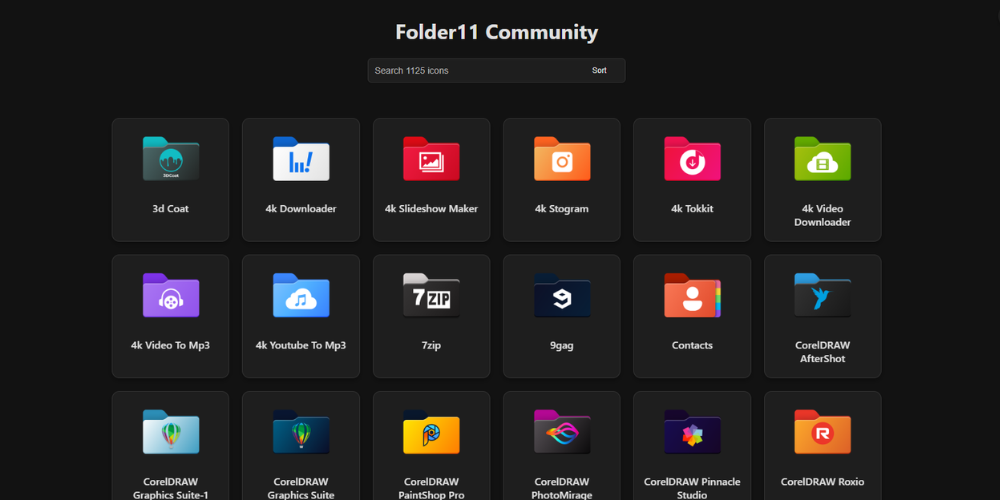Click the '4k Youtube To Mp3' label text
The image size is (1000, 500).
click(301, 345)
